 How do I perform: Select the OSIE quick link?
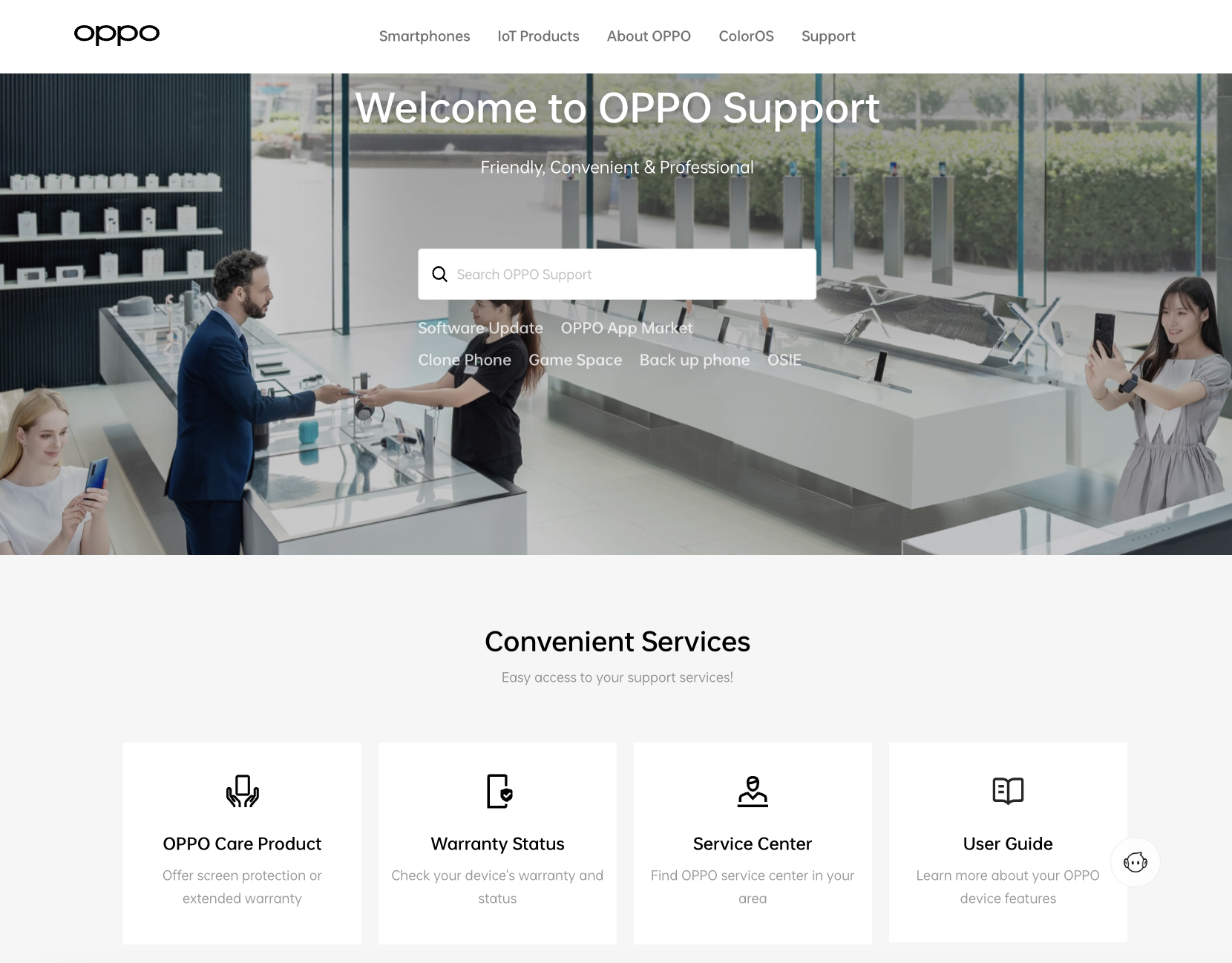[x=784, y=360]
